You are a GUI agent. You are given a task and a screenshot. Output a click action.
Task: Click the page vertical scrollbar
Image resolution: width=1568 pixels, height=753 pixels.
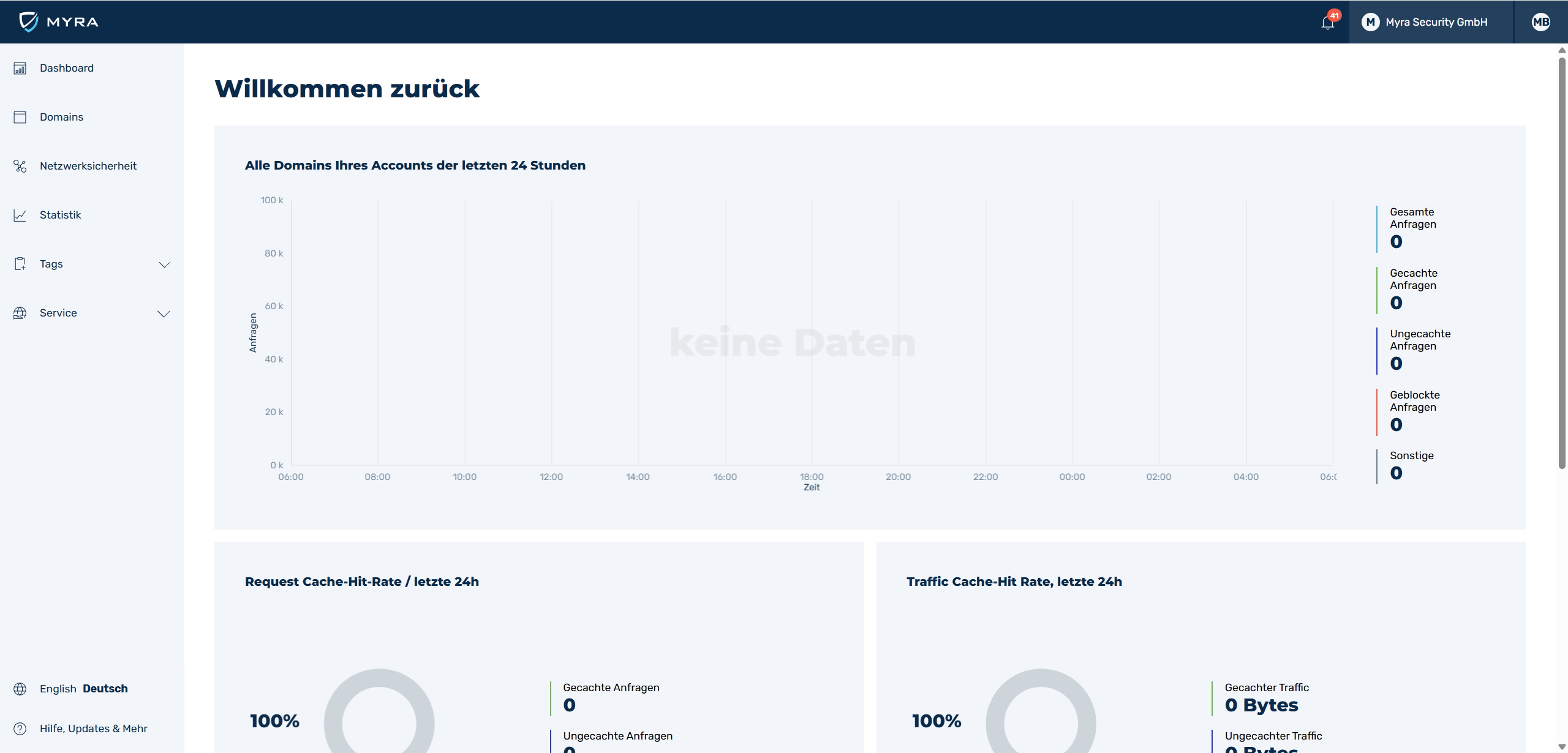tap(1562, 263)
